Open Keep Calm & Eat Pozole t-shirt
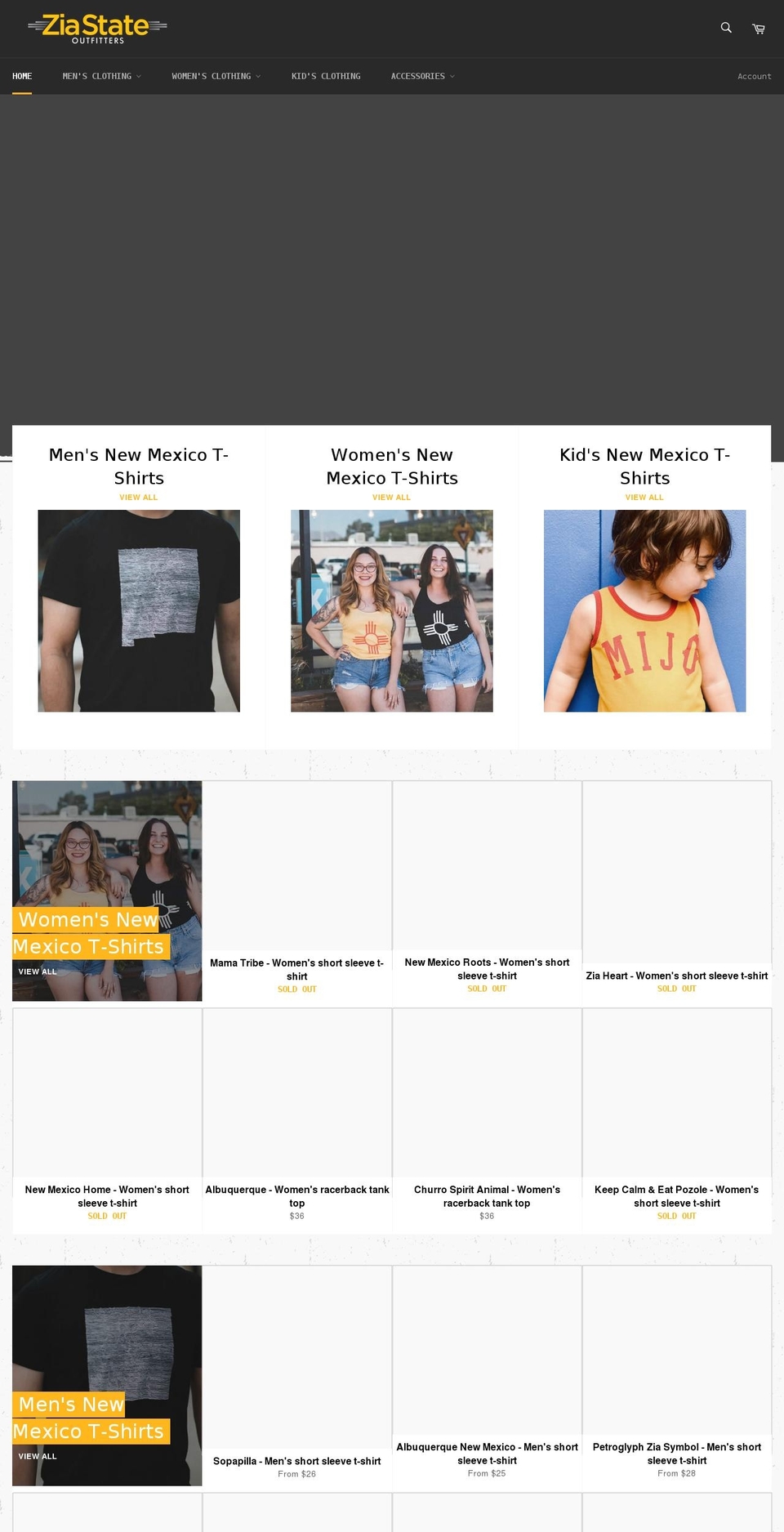 [x=677, y=1196]
